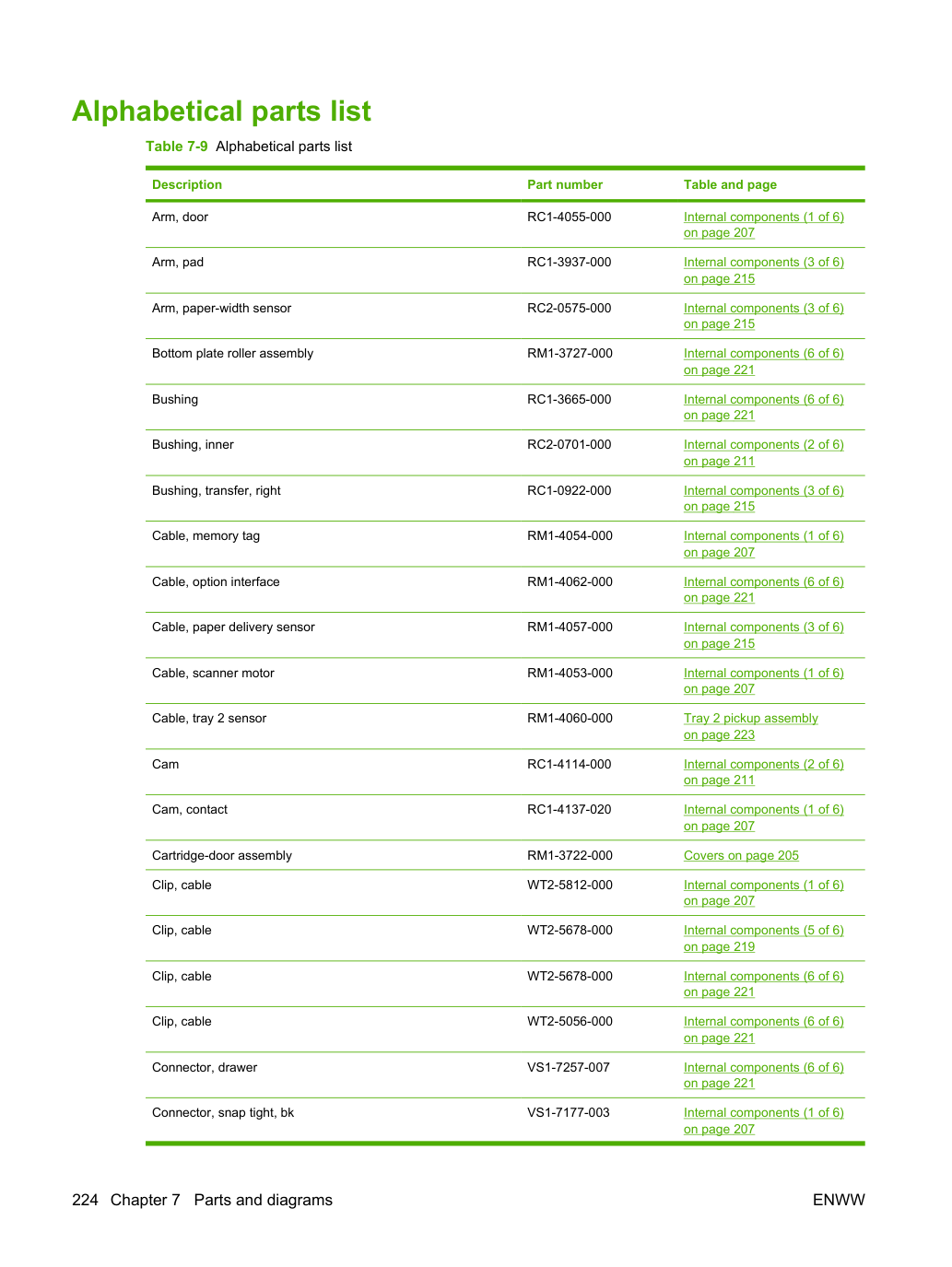Follow Connector, drawer page 221 link
This screenshot has height=1267, width=952.
tap(763, 1075)
